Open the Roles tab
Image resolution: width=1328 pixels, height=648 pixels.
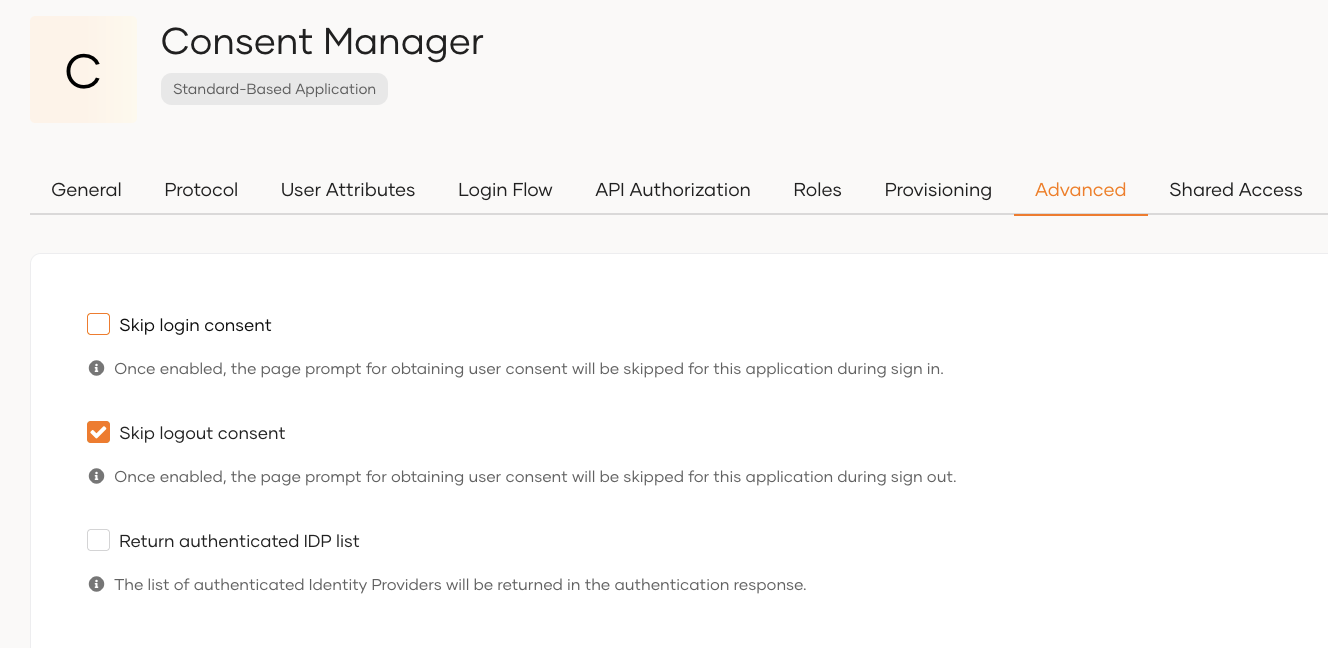[x=817, y=189]
